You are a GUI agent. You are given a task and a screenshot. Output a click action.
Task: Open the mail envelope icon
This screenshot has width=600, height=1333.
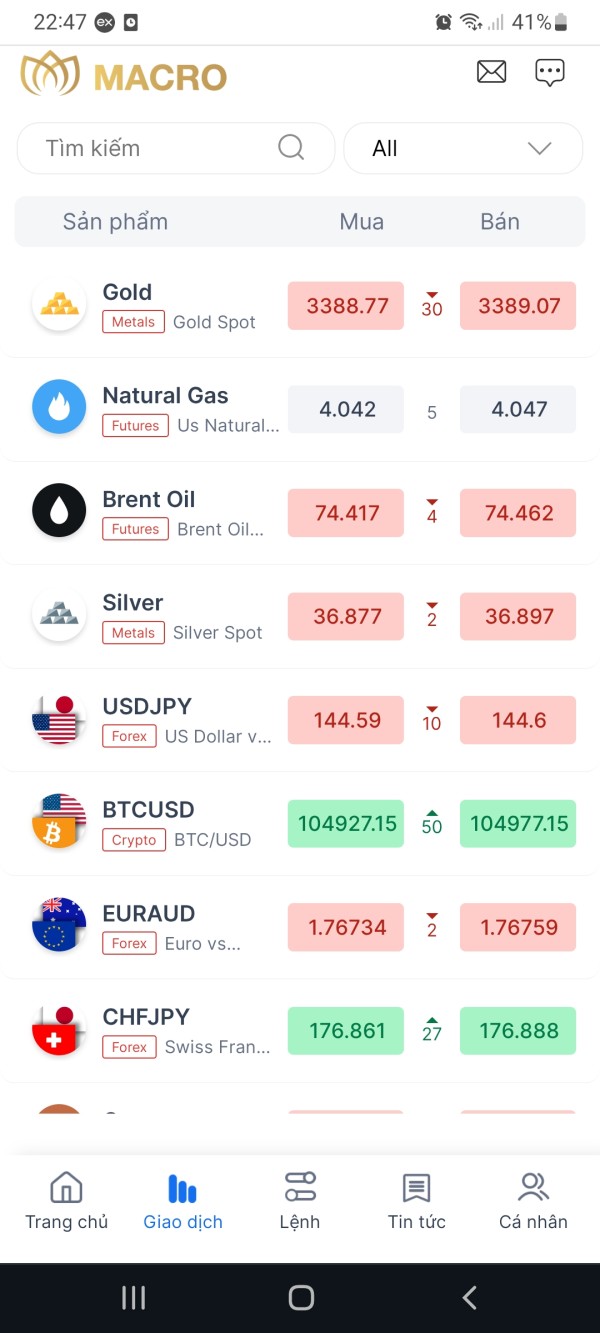(x=491, y=72)
